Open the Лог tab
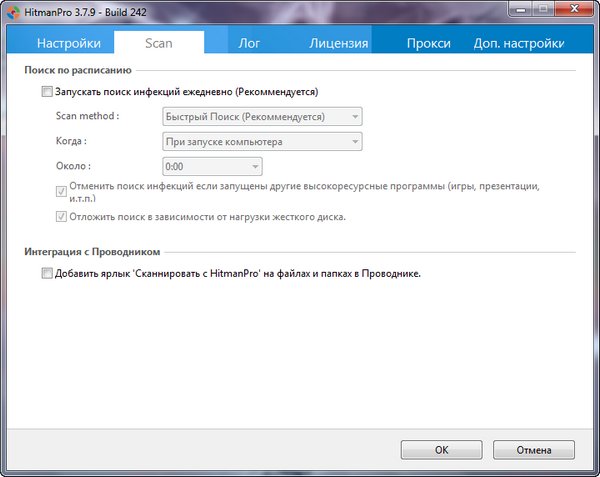The image size is (600, 477). tap(249, 43)
